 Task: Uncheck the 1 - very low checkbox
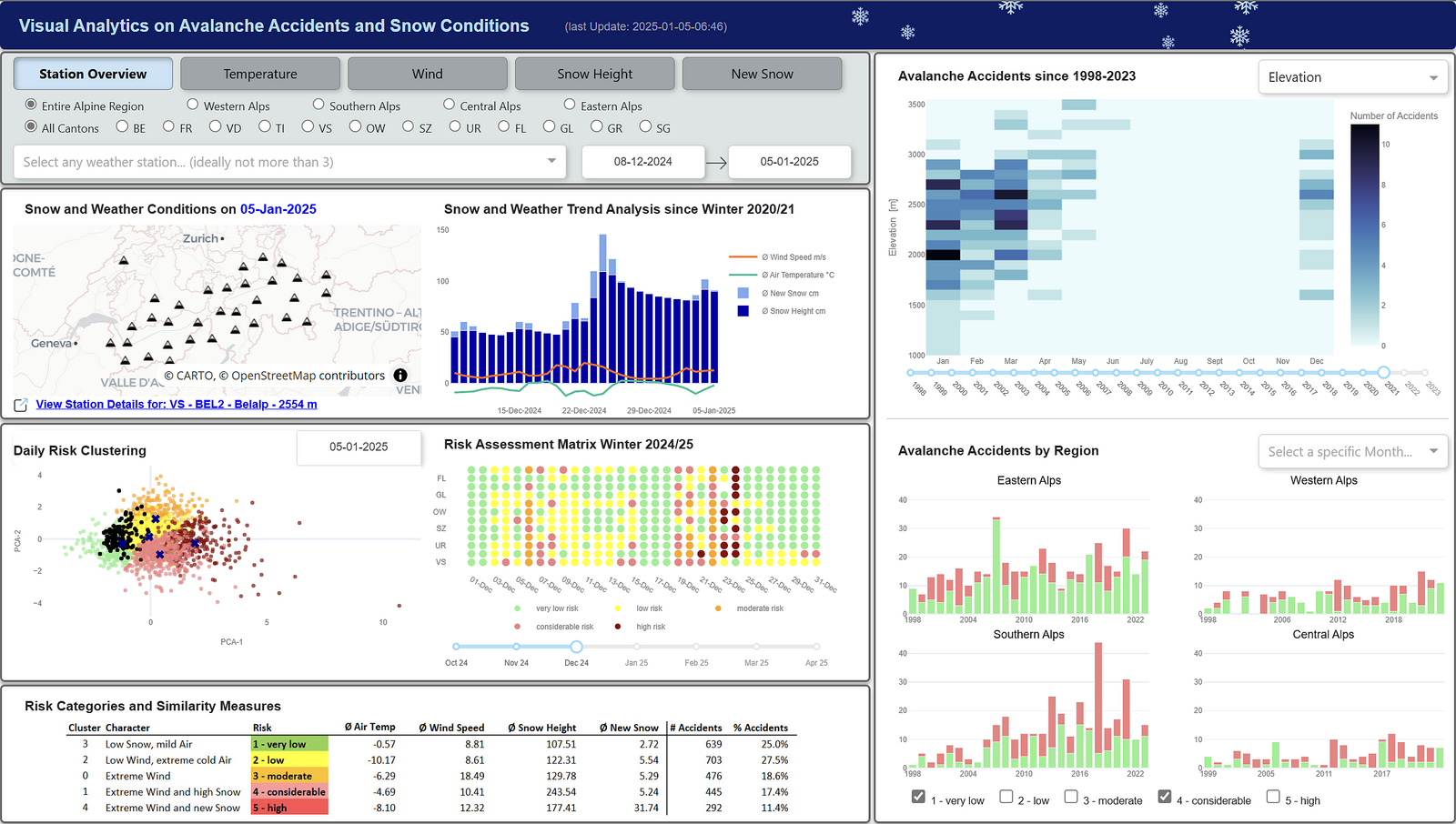click(918, 797)
